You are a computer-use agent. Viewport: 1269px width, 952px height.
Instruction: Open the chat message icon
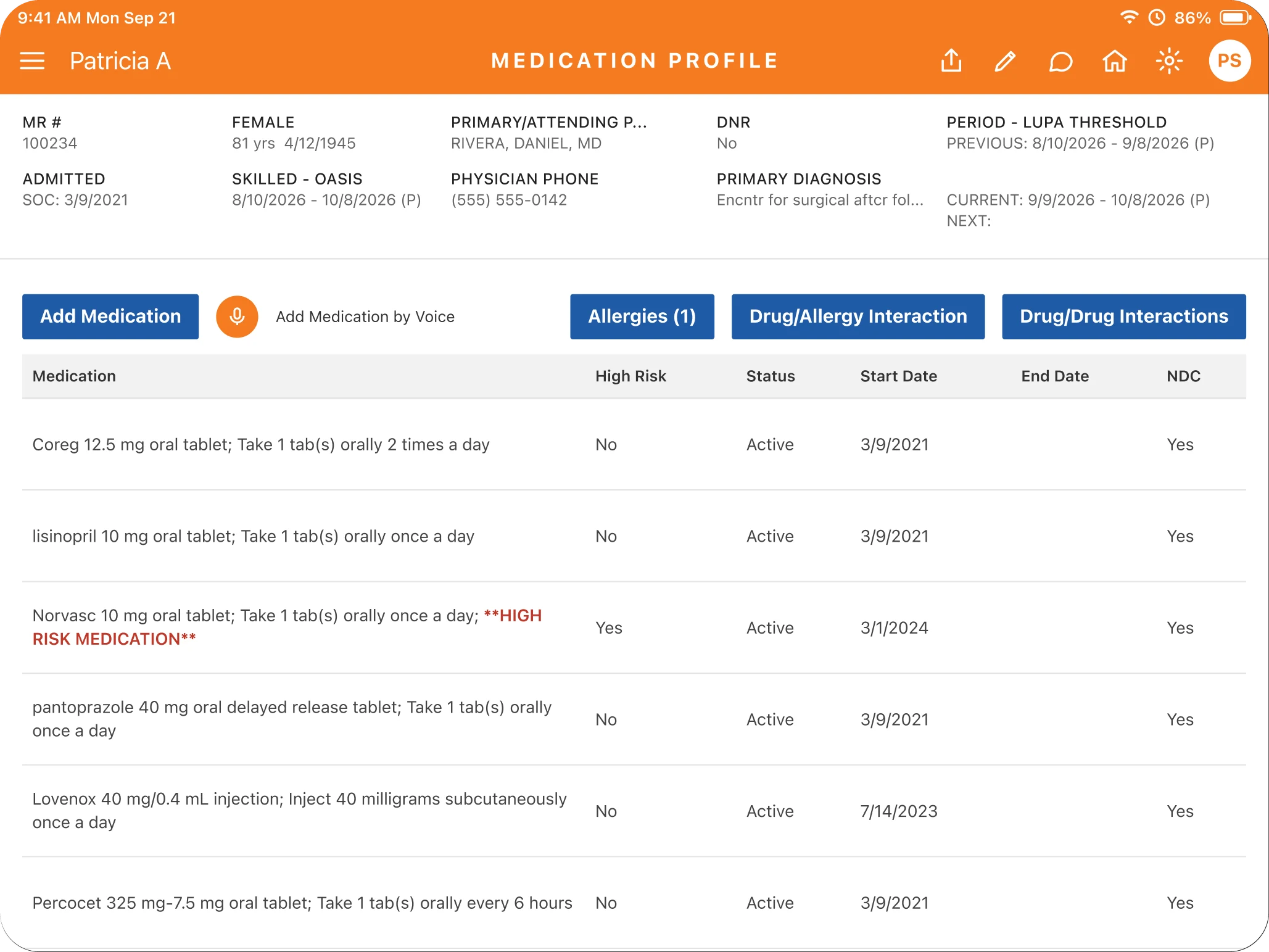coord(1060,62)
